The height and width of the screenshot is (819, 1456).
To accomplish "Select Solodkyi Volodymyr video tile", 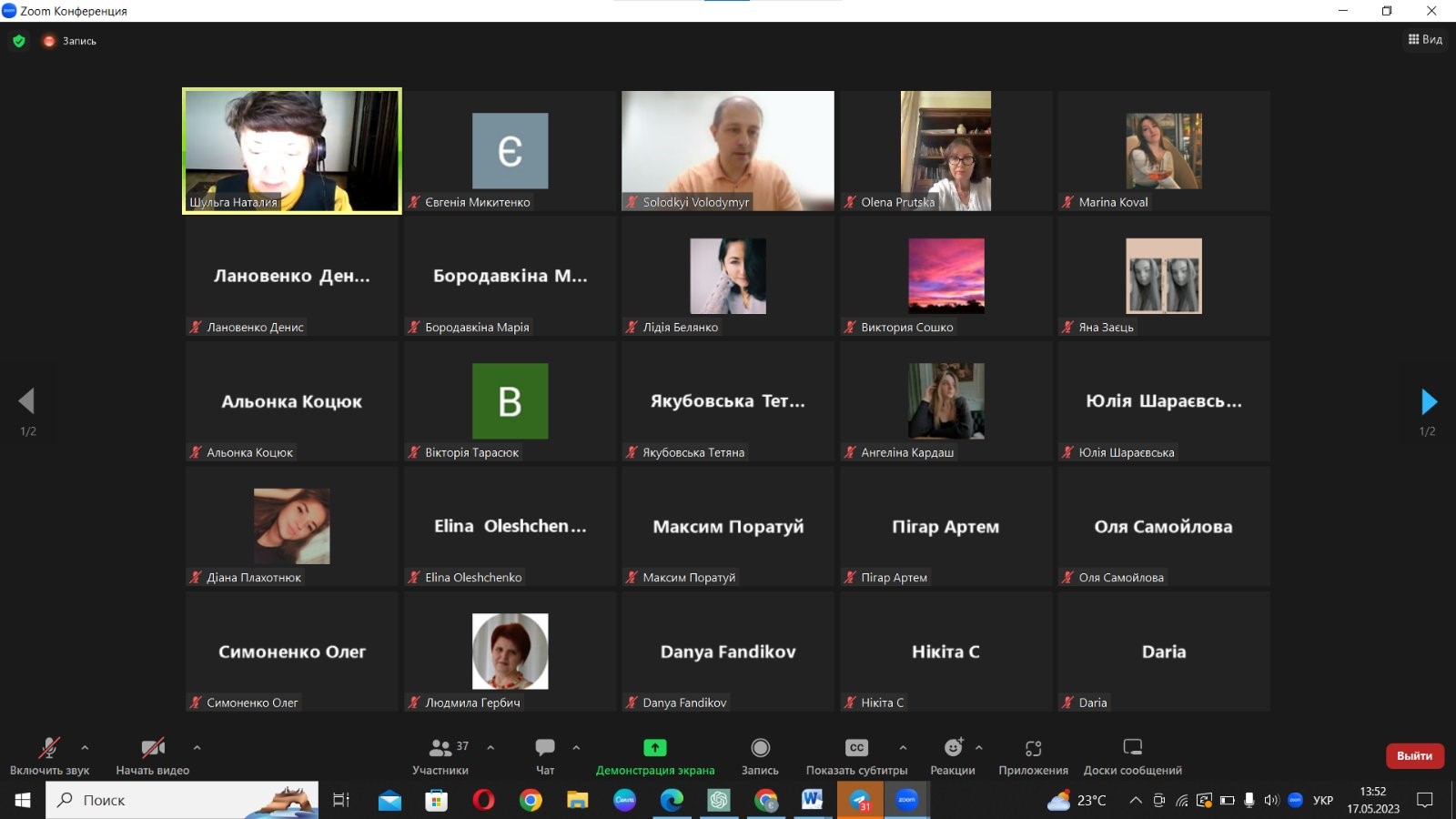I will click(x=727, y=150).
